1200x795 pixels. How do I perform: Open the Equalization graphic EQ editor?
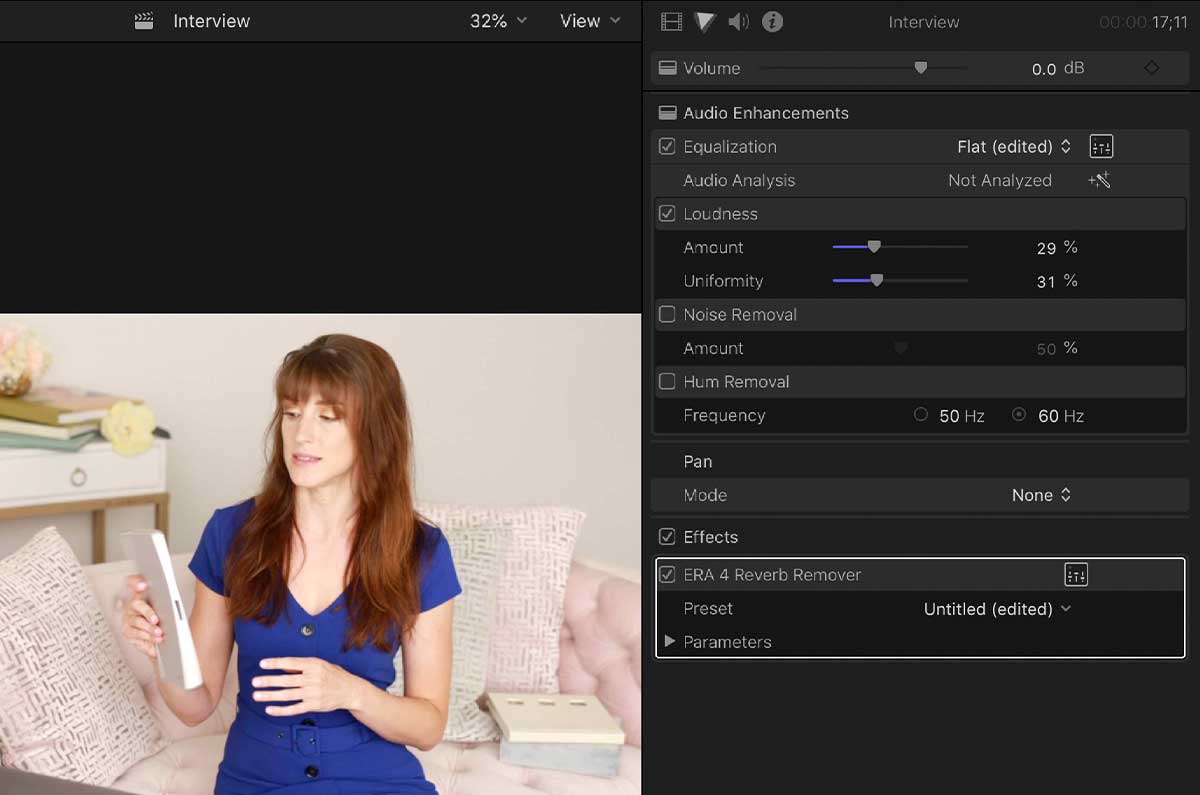point(1101,146)
